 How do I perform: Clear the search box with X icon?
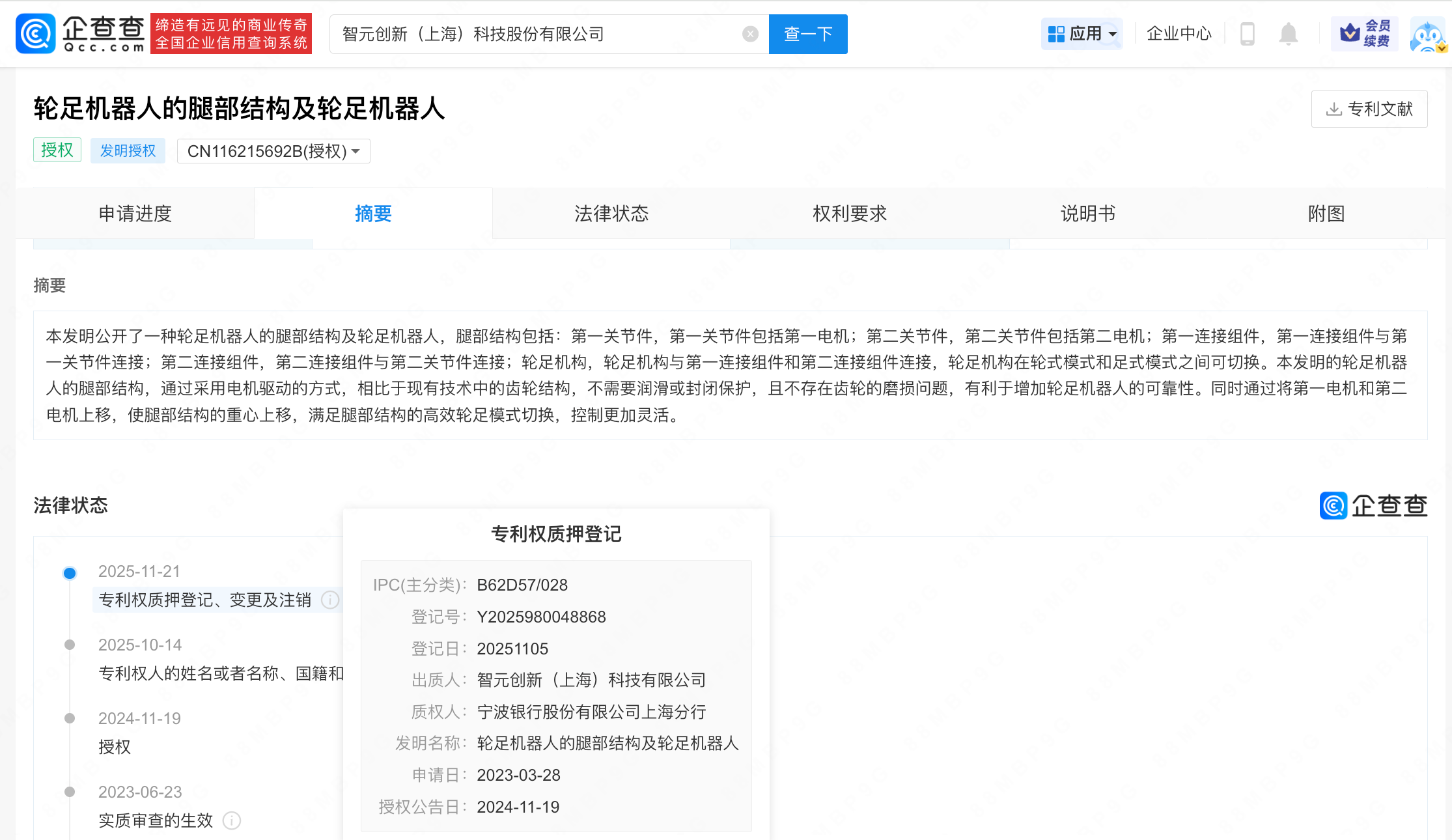pos(750,34)
